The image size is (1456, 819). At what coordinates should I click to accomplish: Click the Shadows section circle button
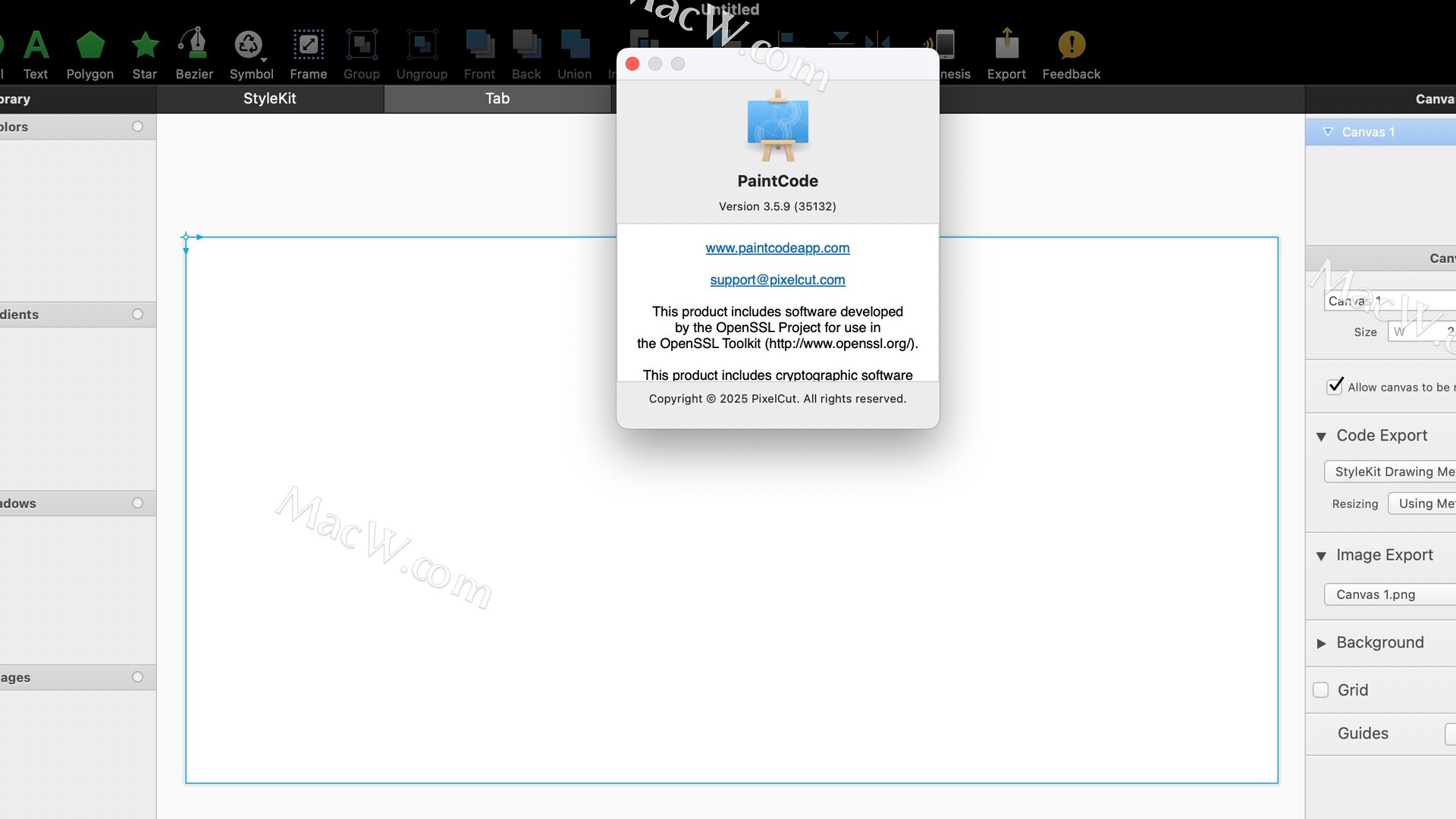tap(137, 503)
